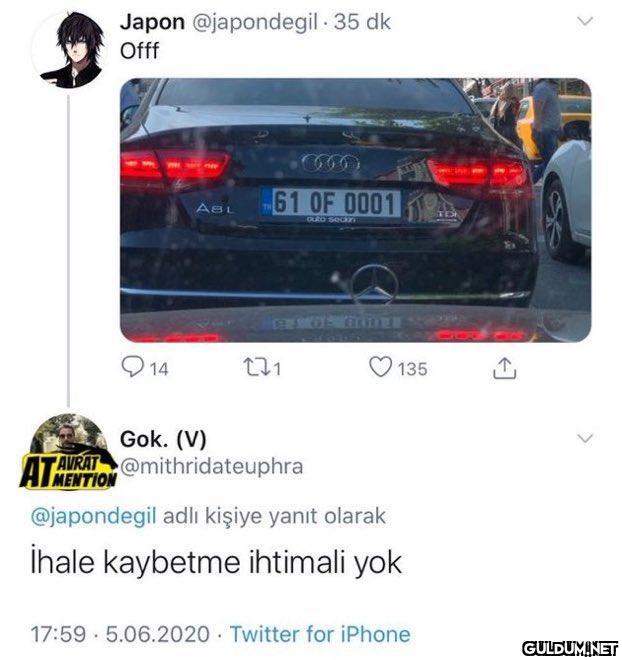Viewport: 622px width, 660px height.
Task: Open the 35 dk timestamp
Action: click(x=362, y=22)
